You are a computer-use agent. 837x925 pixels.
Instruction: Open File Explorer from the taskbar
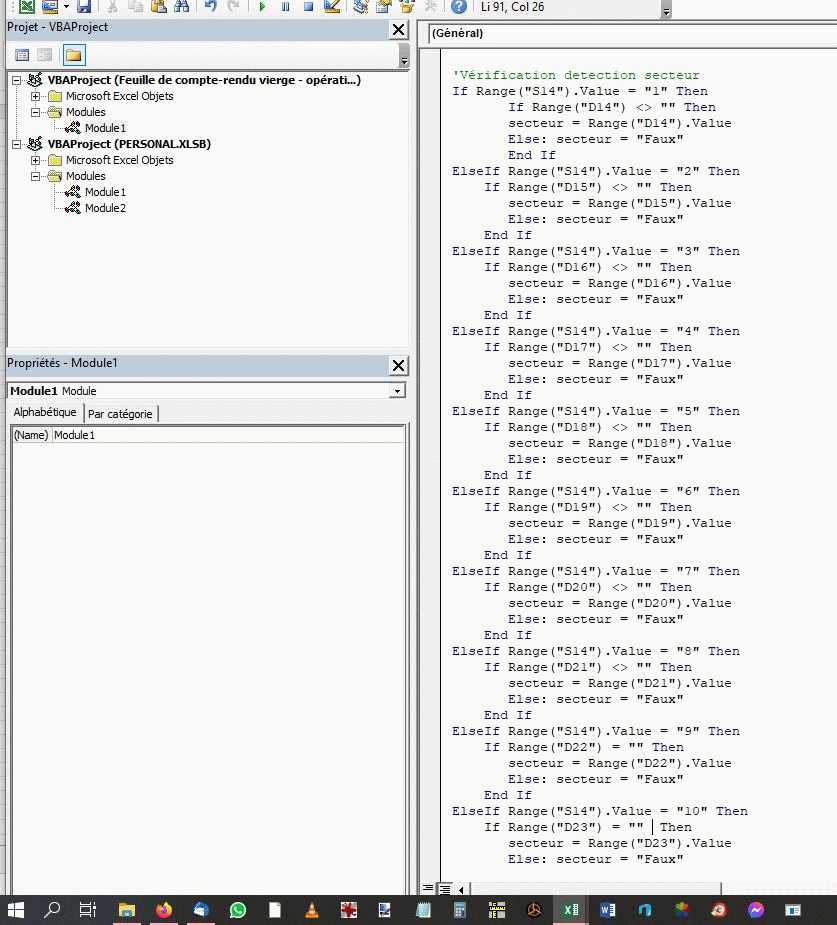(127, 910)
